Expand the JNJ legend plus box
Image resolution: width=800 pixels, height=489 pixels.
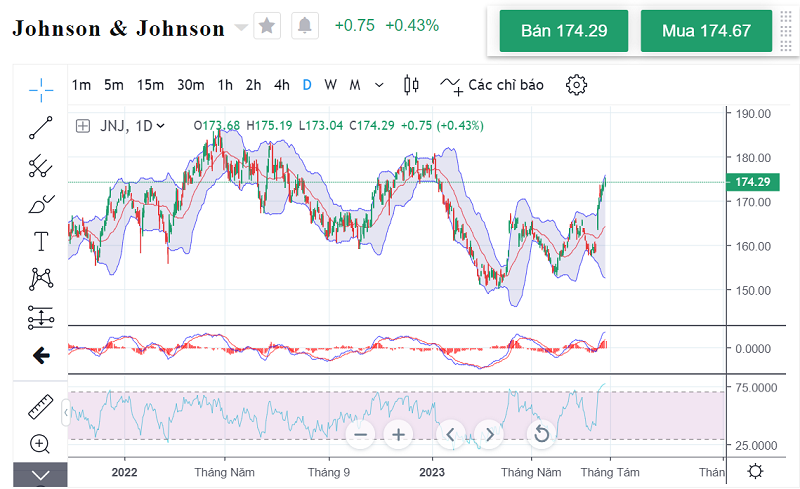83,126
